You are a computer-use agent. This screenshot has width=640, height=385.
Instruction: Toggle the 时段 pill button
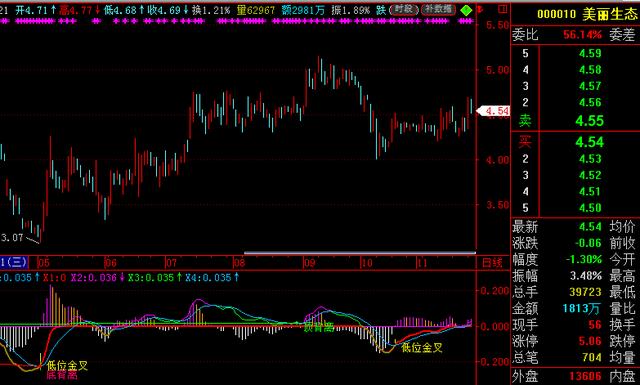(404, 10)
